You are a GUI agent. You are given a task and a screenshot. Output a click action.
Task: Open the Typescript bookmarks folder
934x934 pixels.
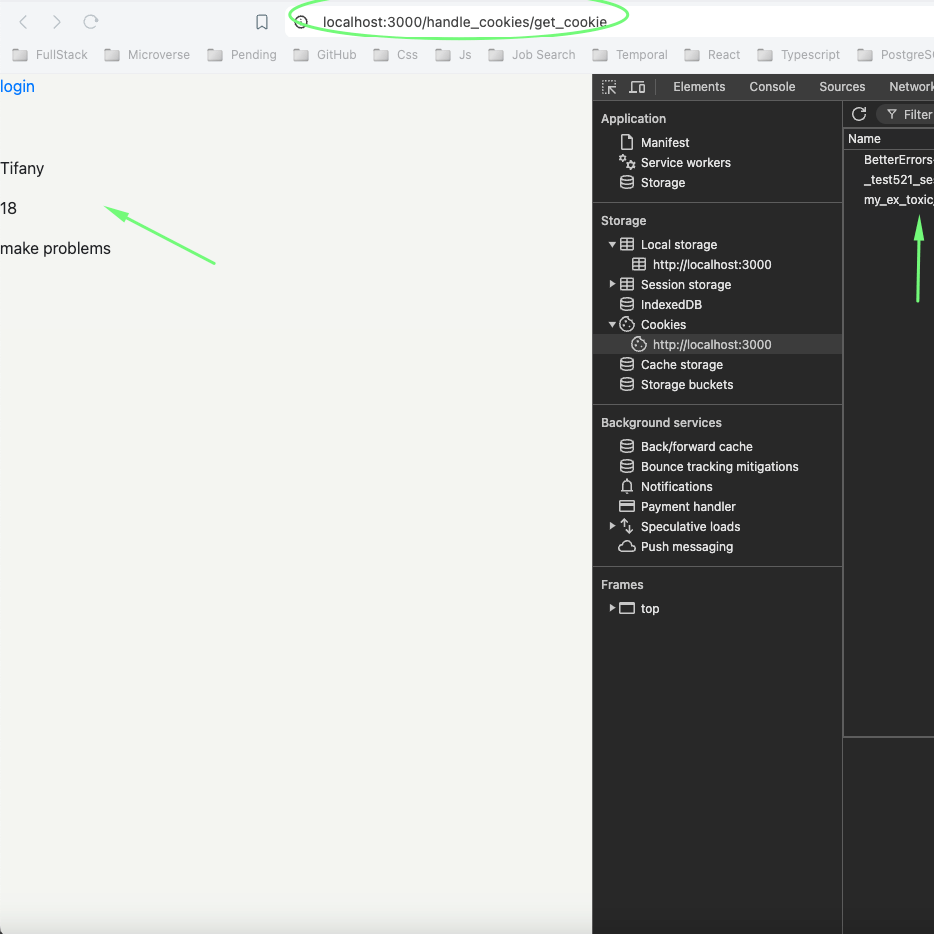(798, 55)
